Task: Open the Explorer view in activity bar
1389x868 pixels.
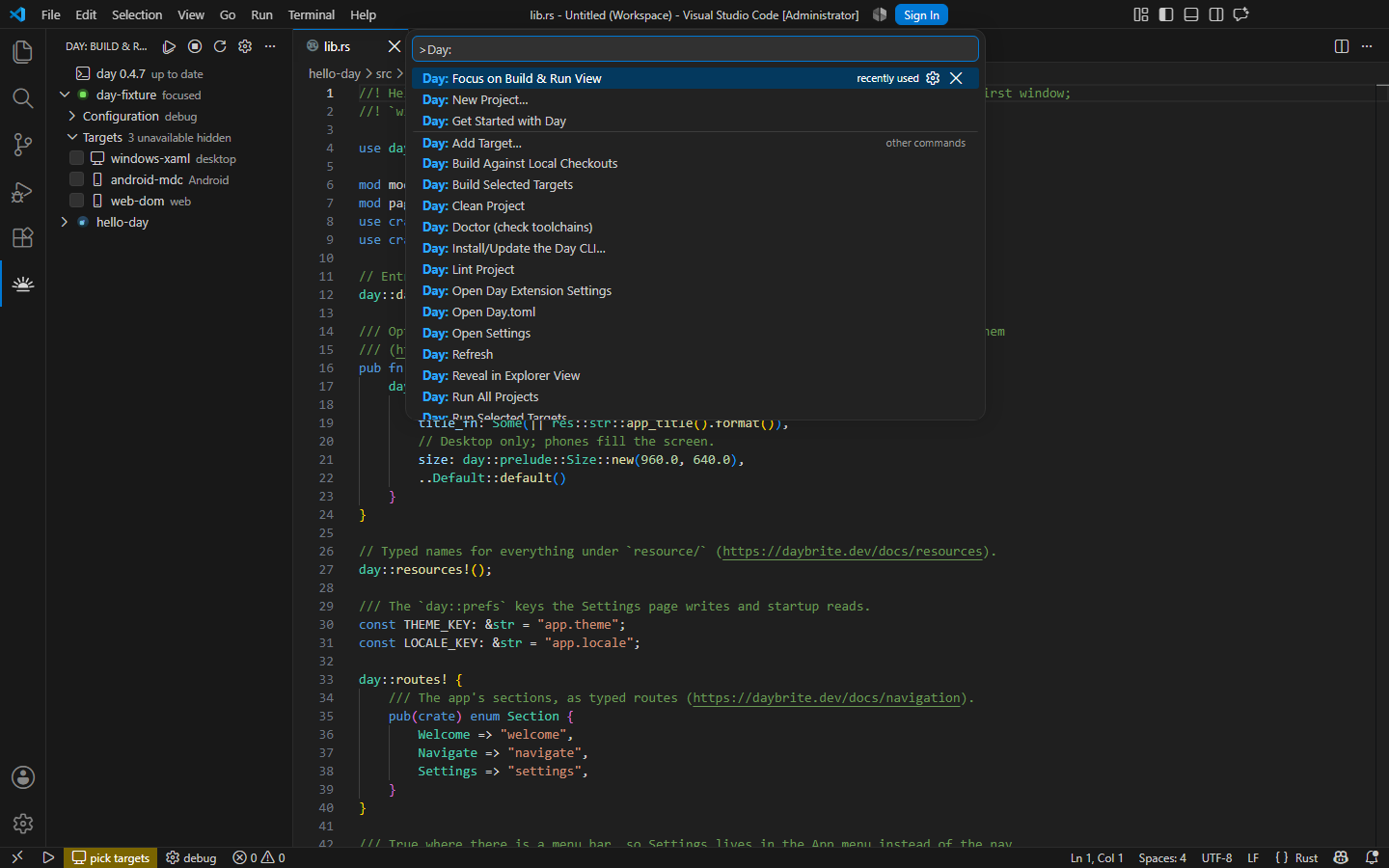Action: [x=22, y=51]
